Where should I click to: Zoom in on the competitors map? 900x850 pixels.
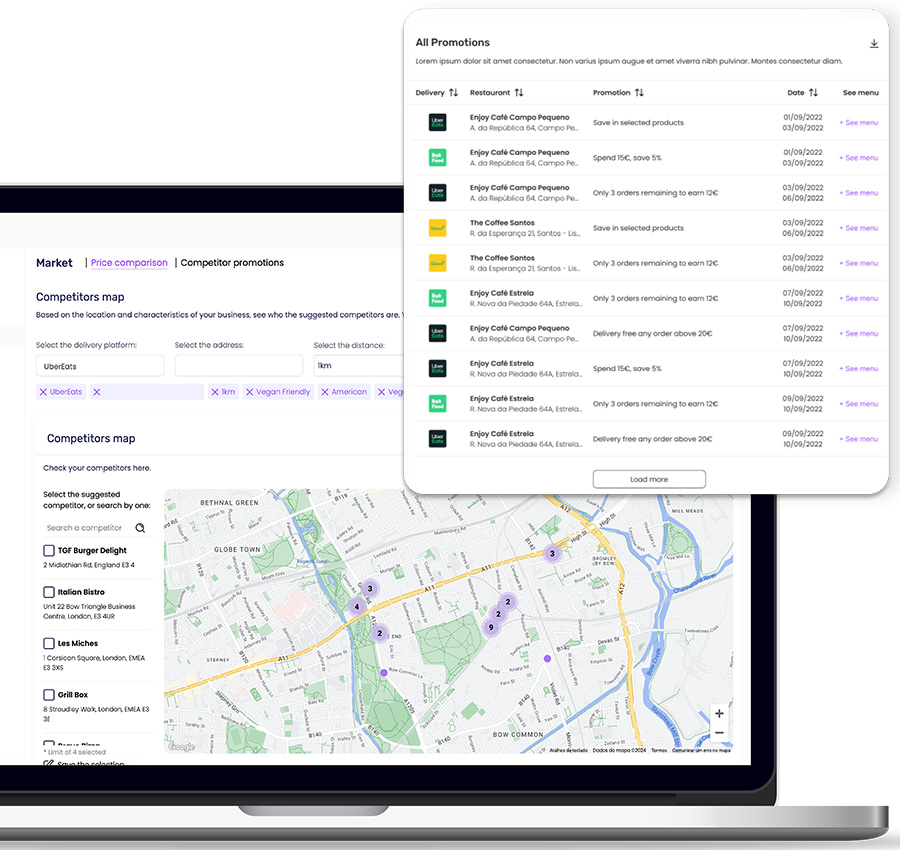click(719, 713)
